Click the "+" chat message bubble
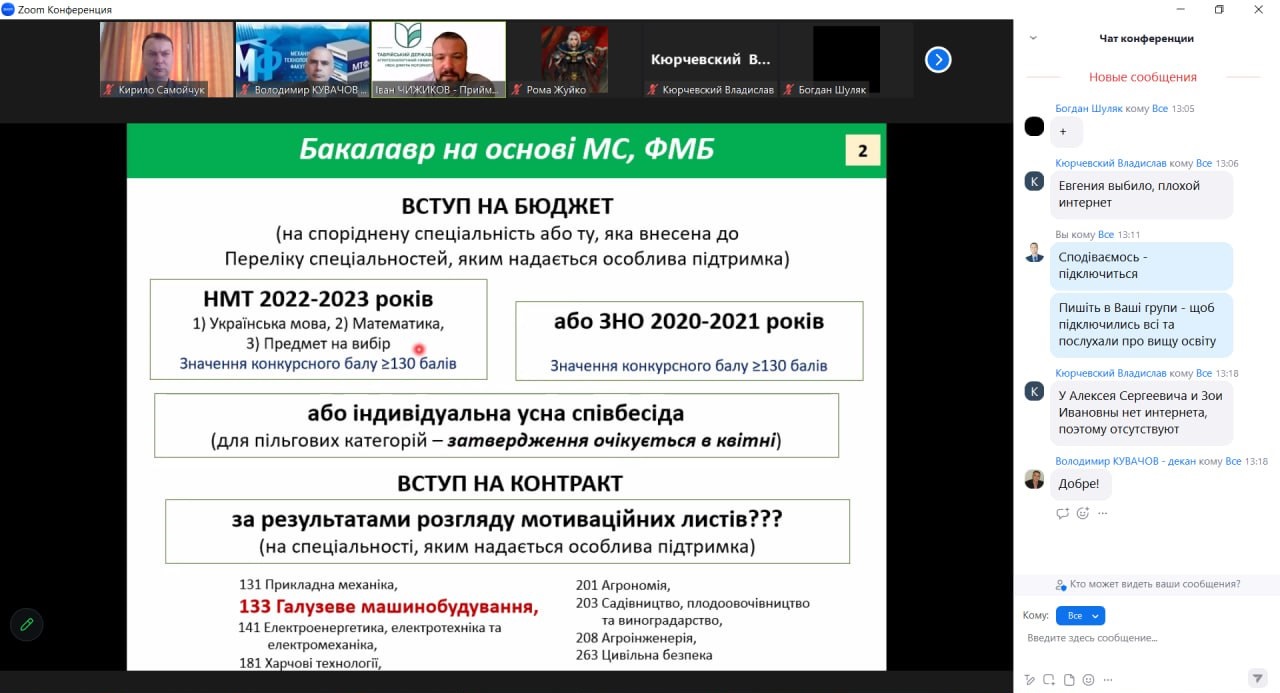This screenshot has height=693, width=1280. 1066,132
